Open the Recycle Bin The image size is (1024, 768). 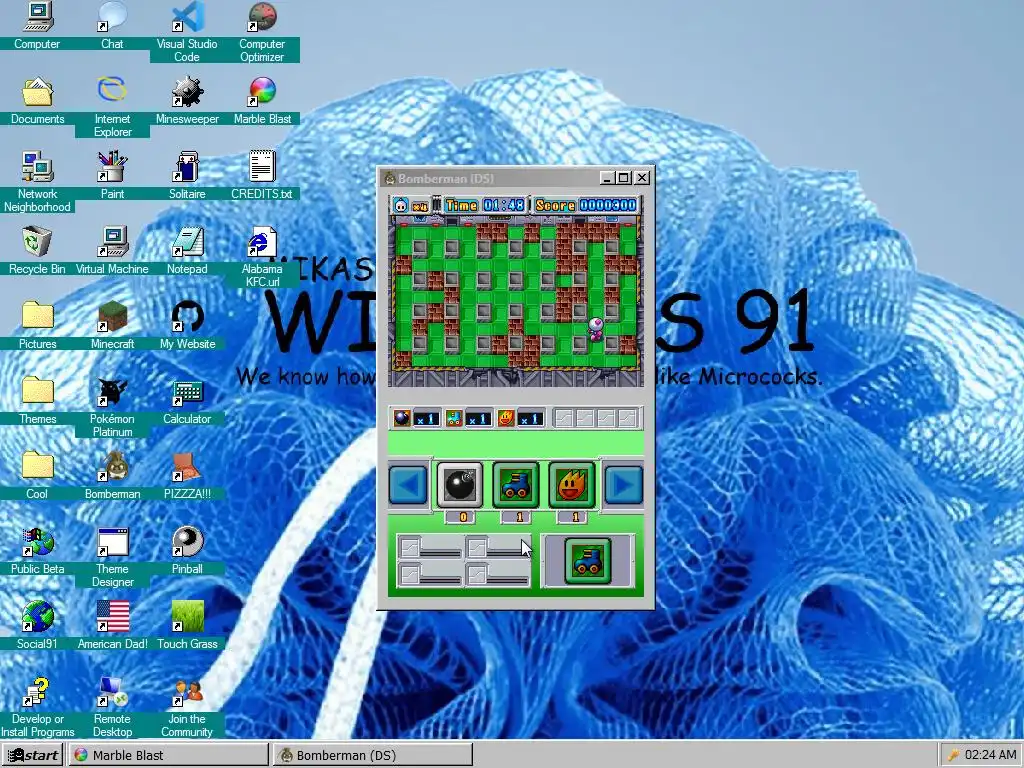pos(37,250)
